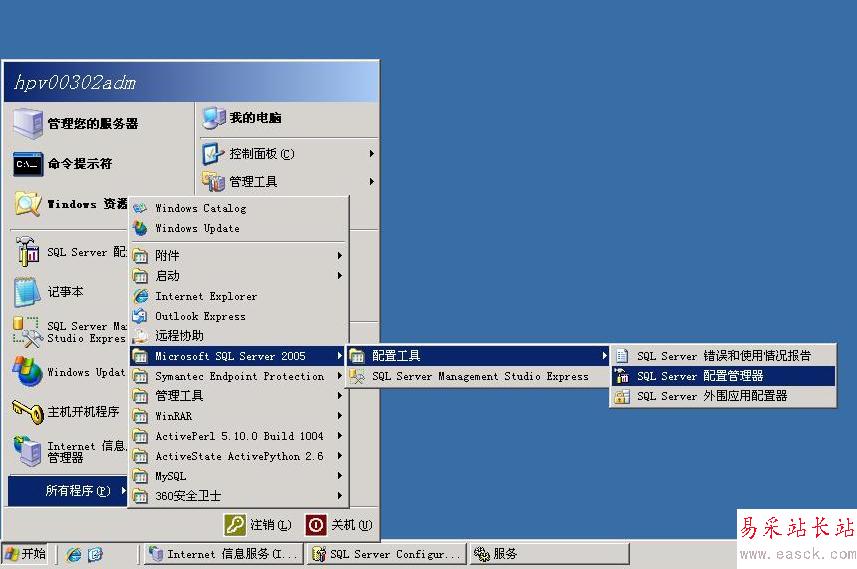Open the Notepad icon
Viewport: 857px width, 569px height.
click(x=28, y=292)
